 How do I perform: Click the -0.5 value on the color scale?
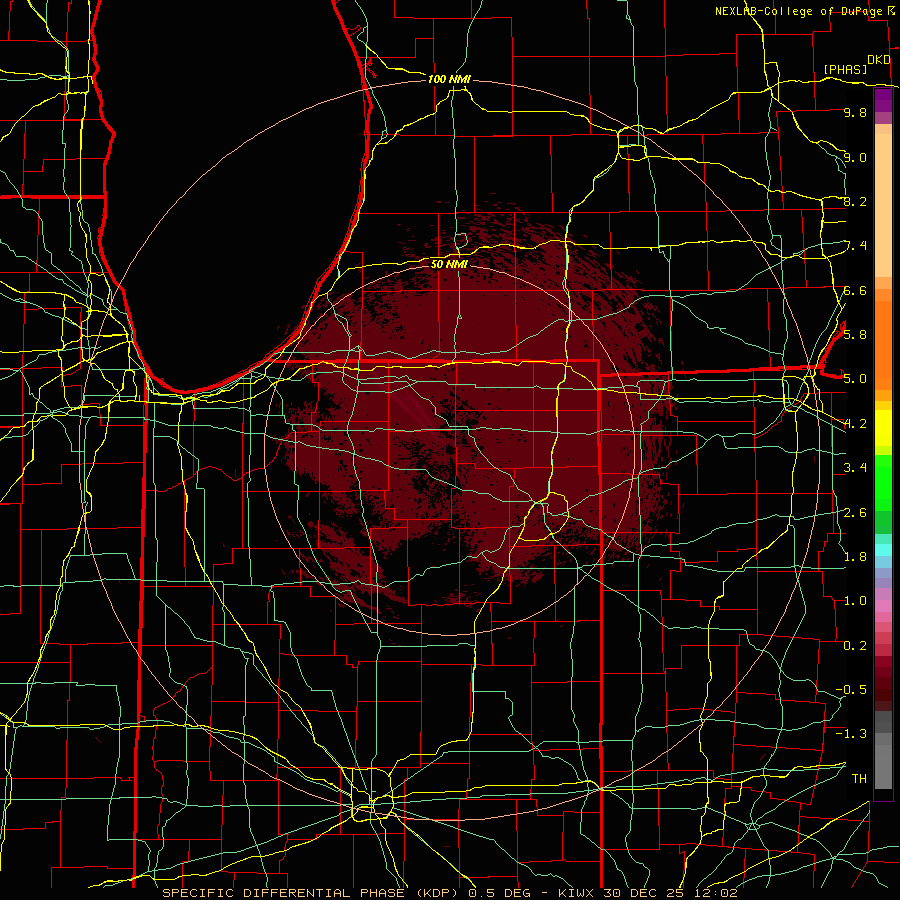[851, 689]
